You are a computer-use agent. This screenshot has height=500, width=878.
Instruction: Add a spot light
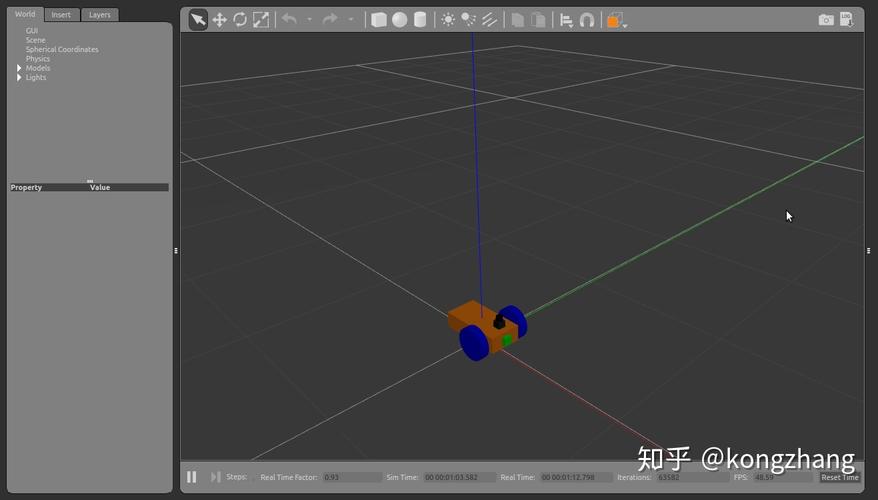pos(469,20)
